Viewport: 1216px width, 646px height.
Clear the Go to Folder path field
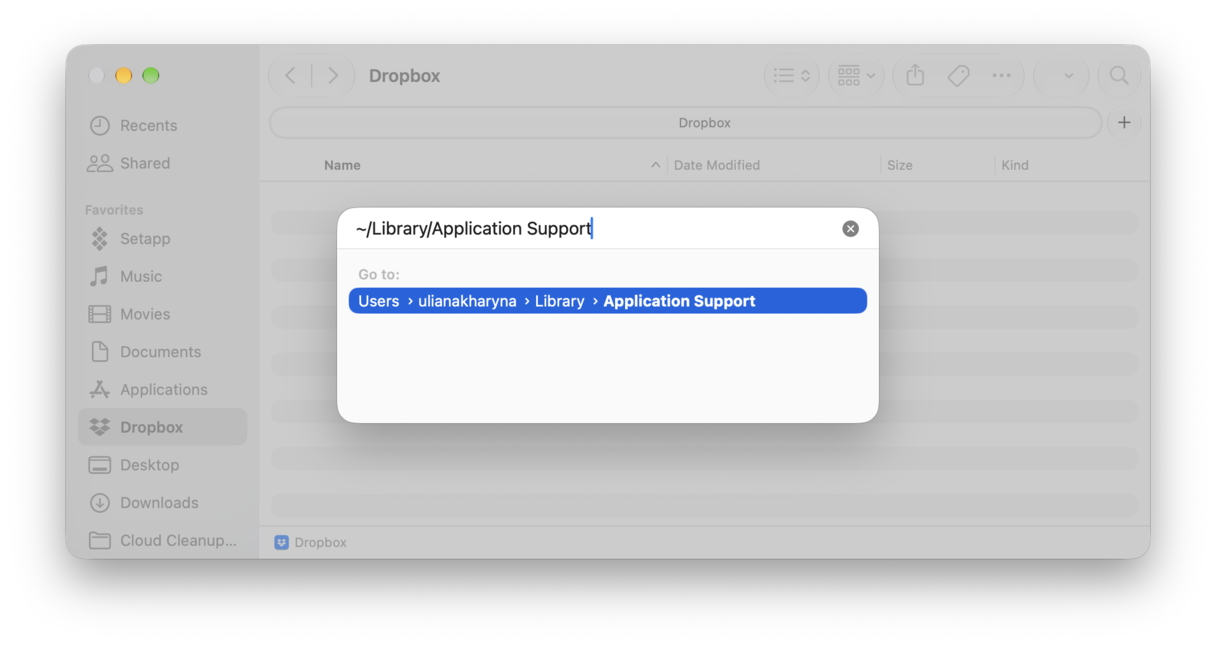pyautogui.click(x=850, y=229)
